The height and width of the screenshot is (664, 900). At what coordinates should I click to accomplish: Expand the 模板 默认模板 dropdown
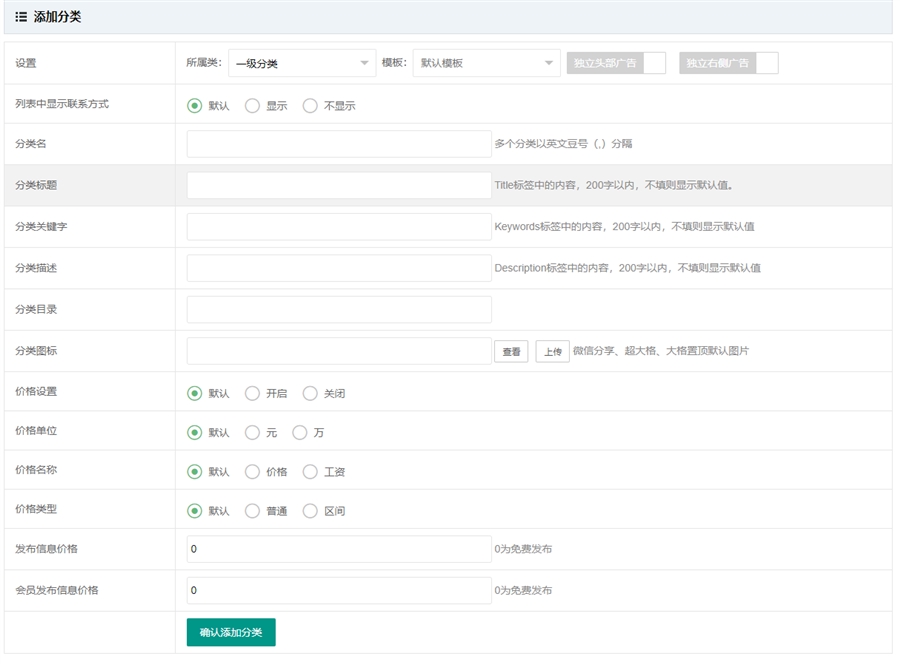(x=486, y=63)
